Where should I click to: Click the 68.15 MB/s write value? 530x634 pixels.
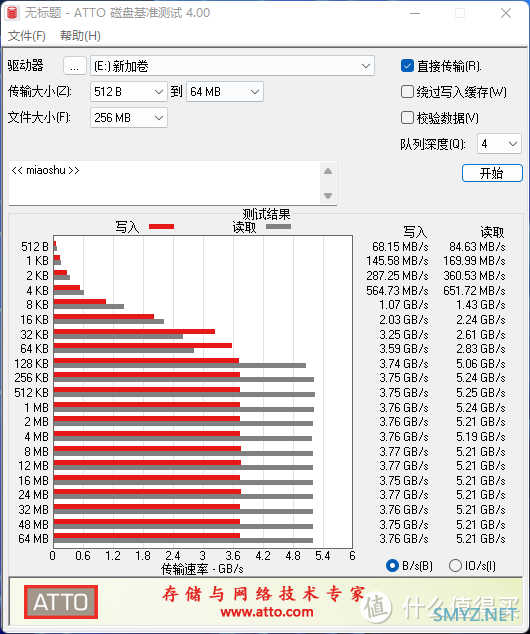point(400,247)
